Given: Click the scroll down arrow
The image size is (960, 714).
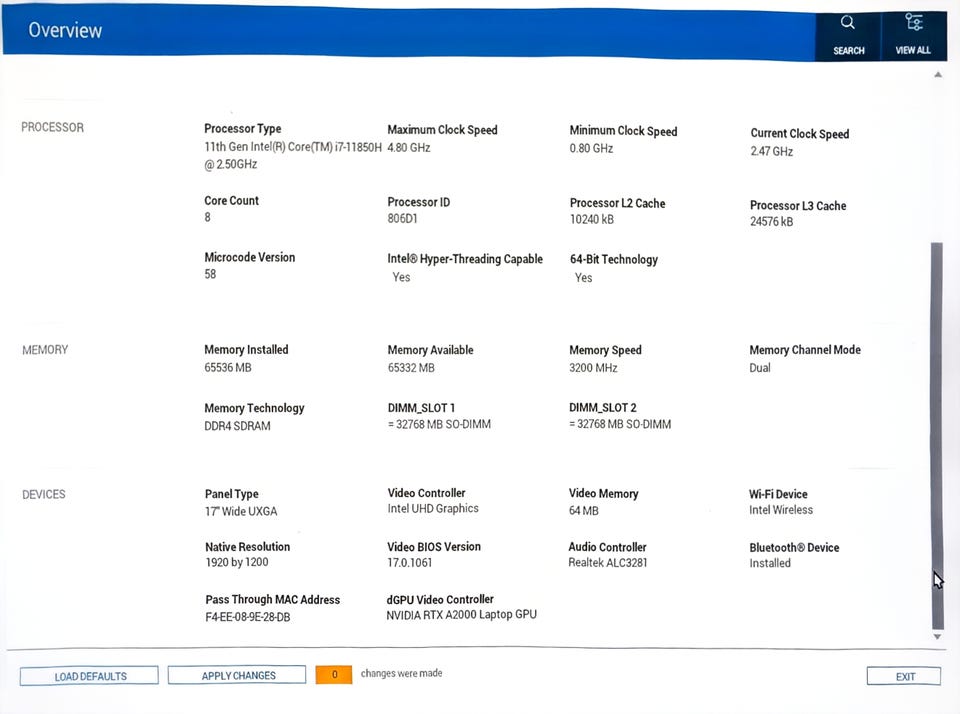Looking at the screenshot, I should (937, 637).
